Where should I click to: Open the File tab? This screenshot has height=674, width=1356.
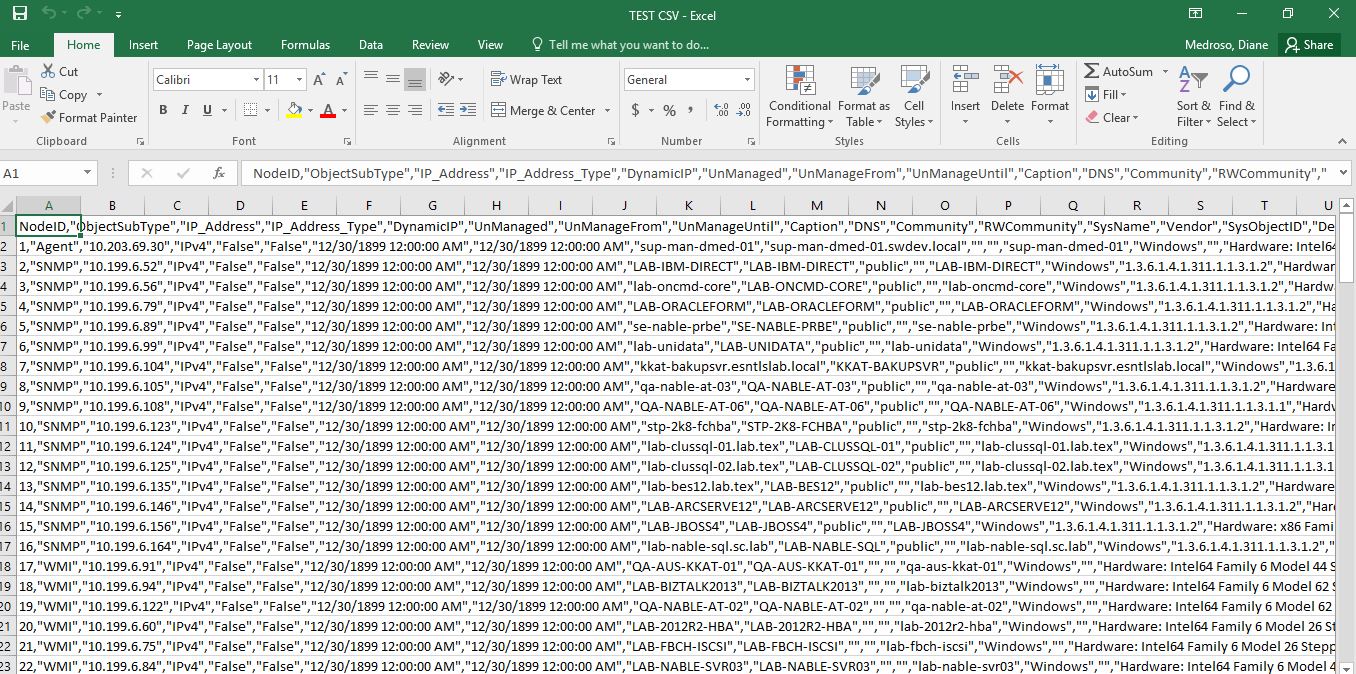(x=20, y=45)
